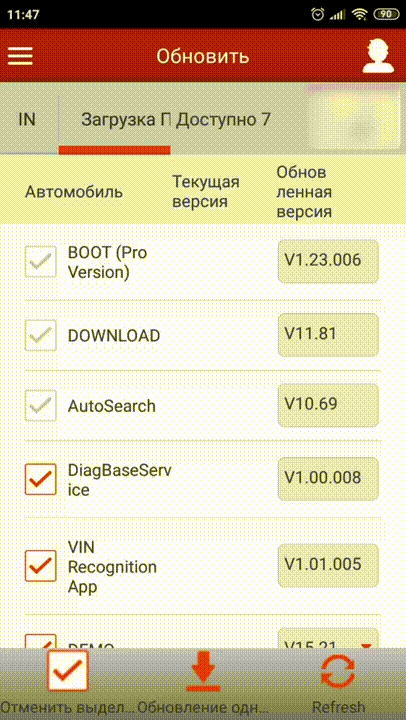This screenshot has height=720, width=406.
Task: Toggle the DOWNLOAD checkbox
Action: pyautogui.click(x=40, y=336)
